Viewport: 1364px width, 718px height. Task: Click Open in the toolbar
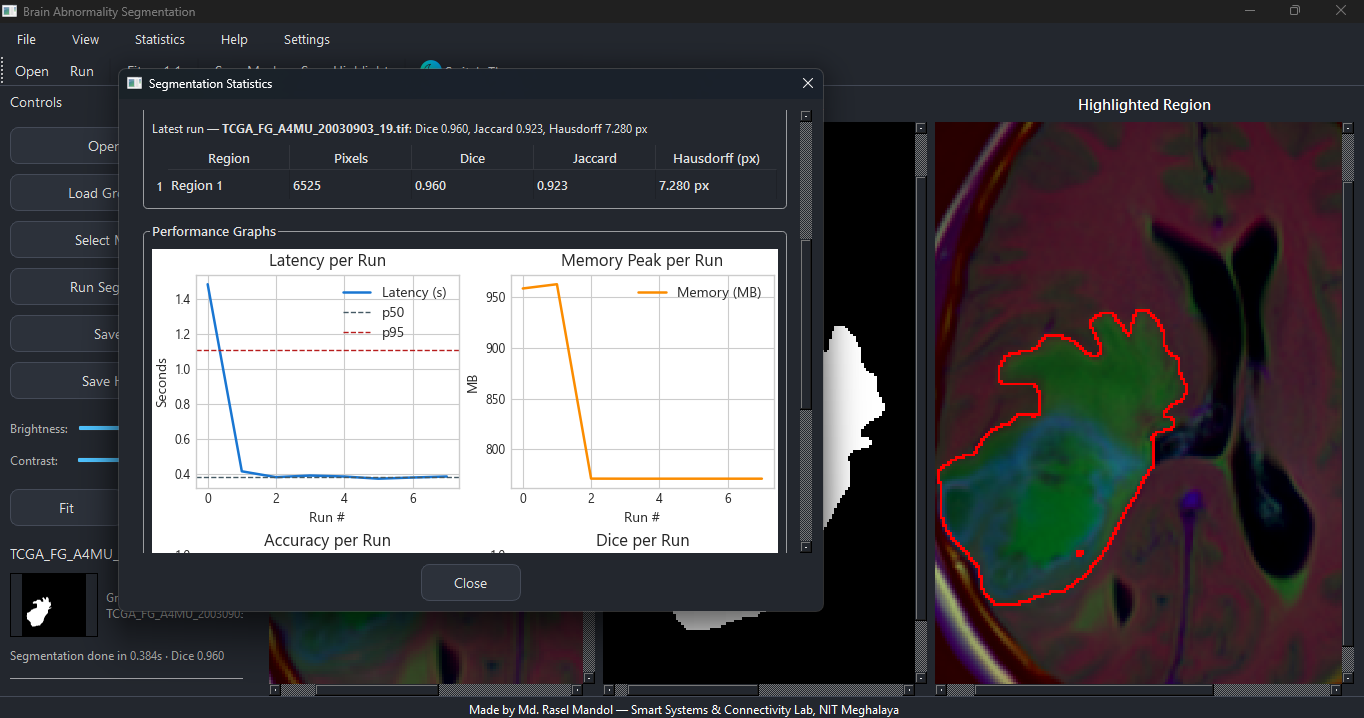coord(32,71)
